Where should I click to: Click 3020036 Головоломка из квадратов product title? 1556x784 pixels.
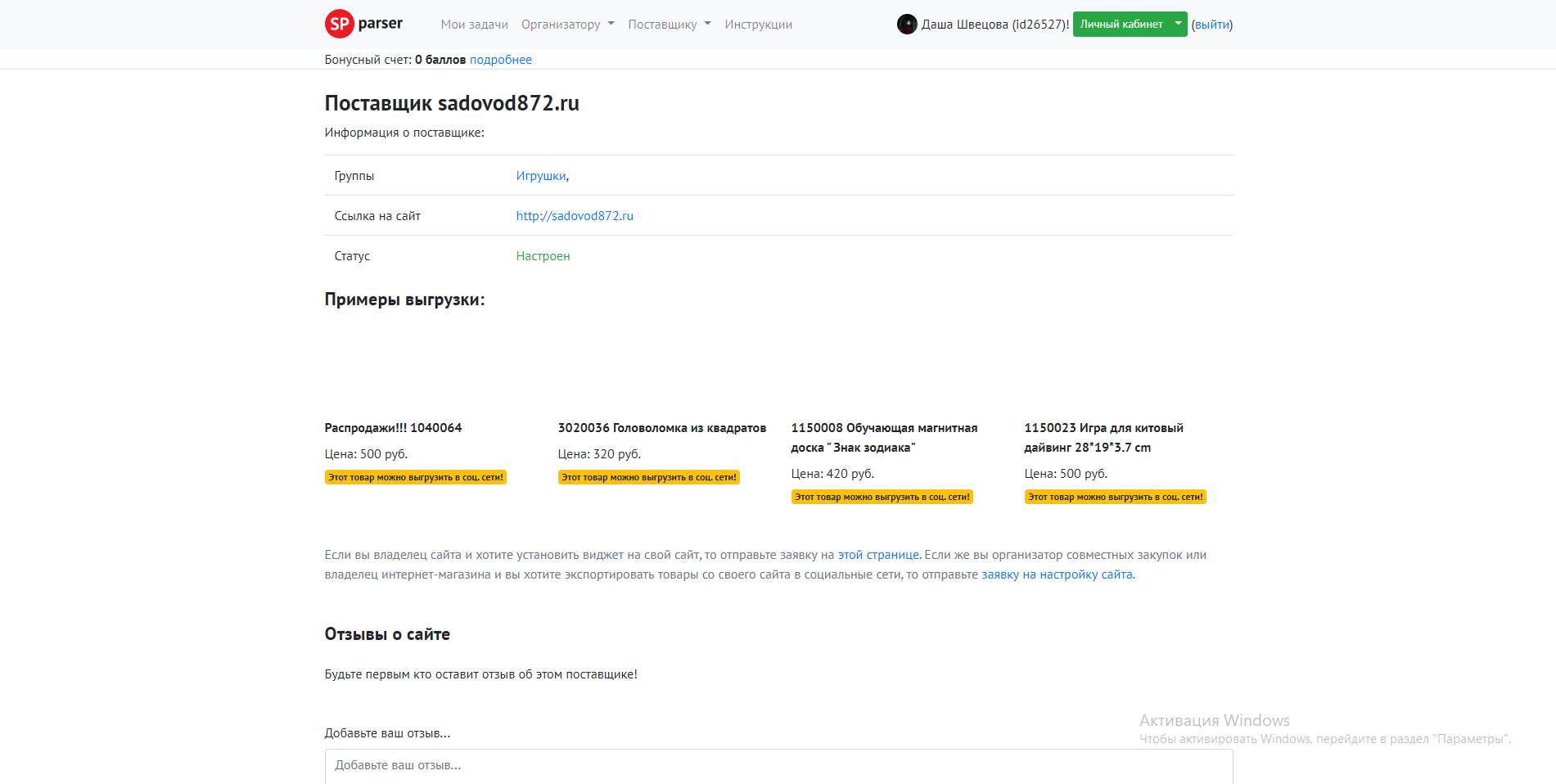(662, 428)
